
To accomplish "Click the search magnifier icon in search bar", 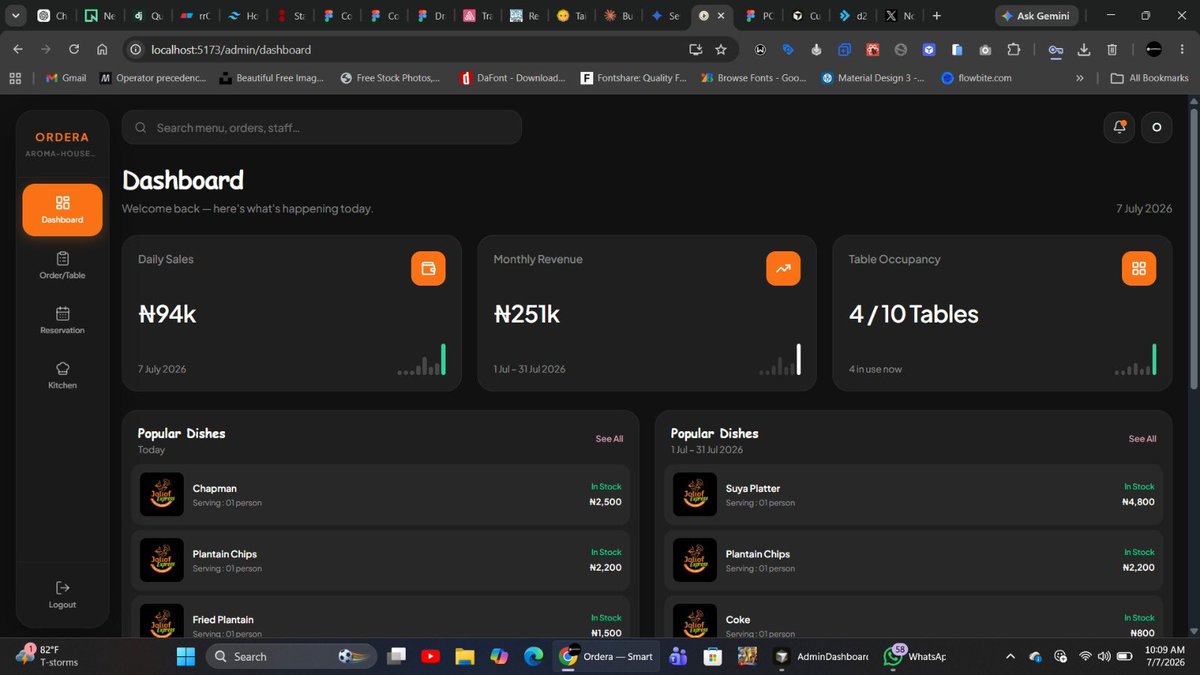I will (141, 127).
